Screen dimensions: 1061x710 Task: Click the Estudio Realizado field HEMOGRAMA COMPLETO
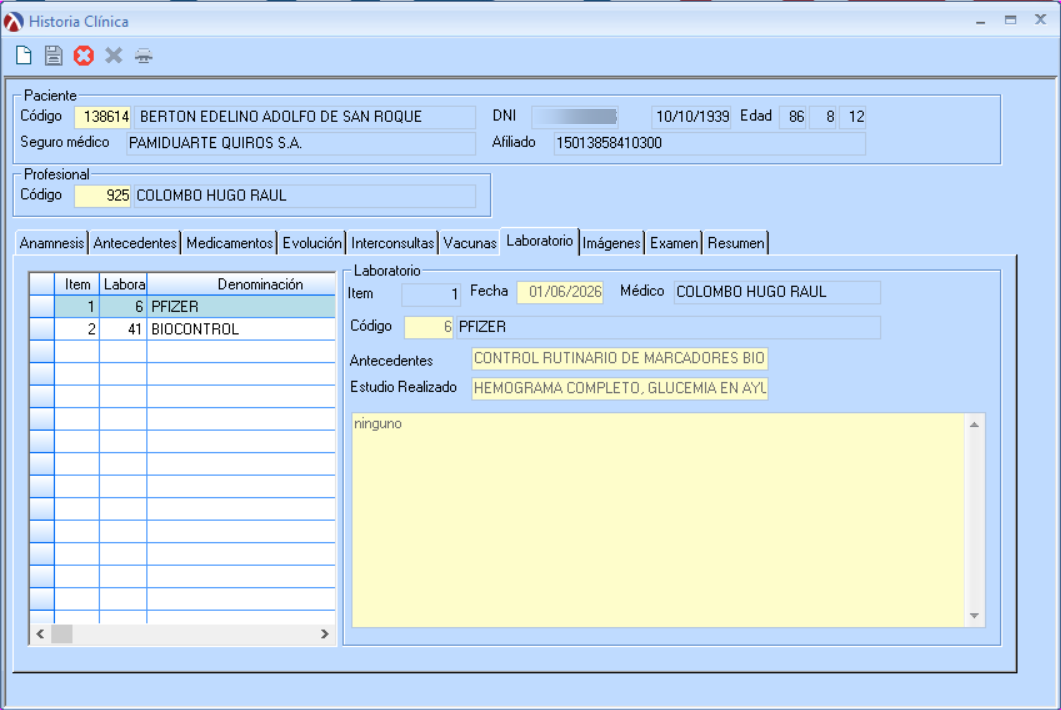point(620,389)
